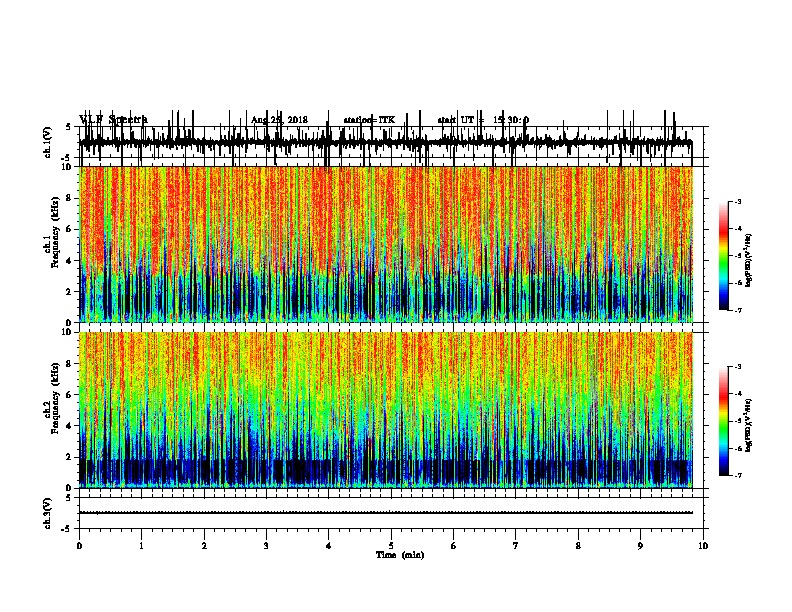Click time axis tick label "8"
This screenshot has width=792, height=612.
tap(578, 546)
